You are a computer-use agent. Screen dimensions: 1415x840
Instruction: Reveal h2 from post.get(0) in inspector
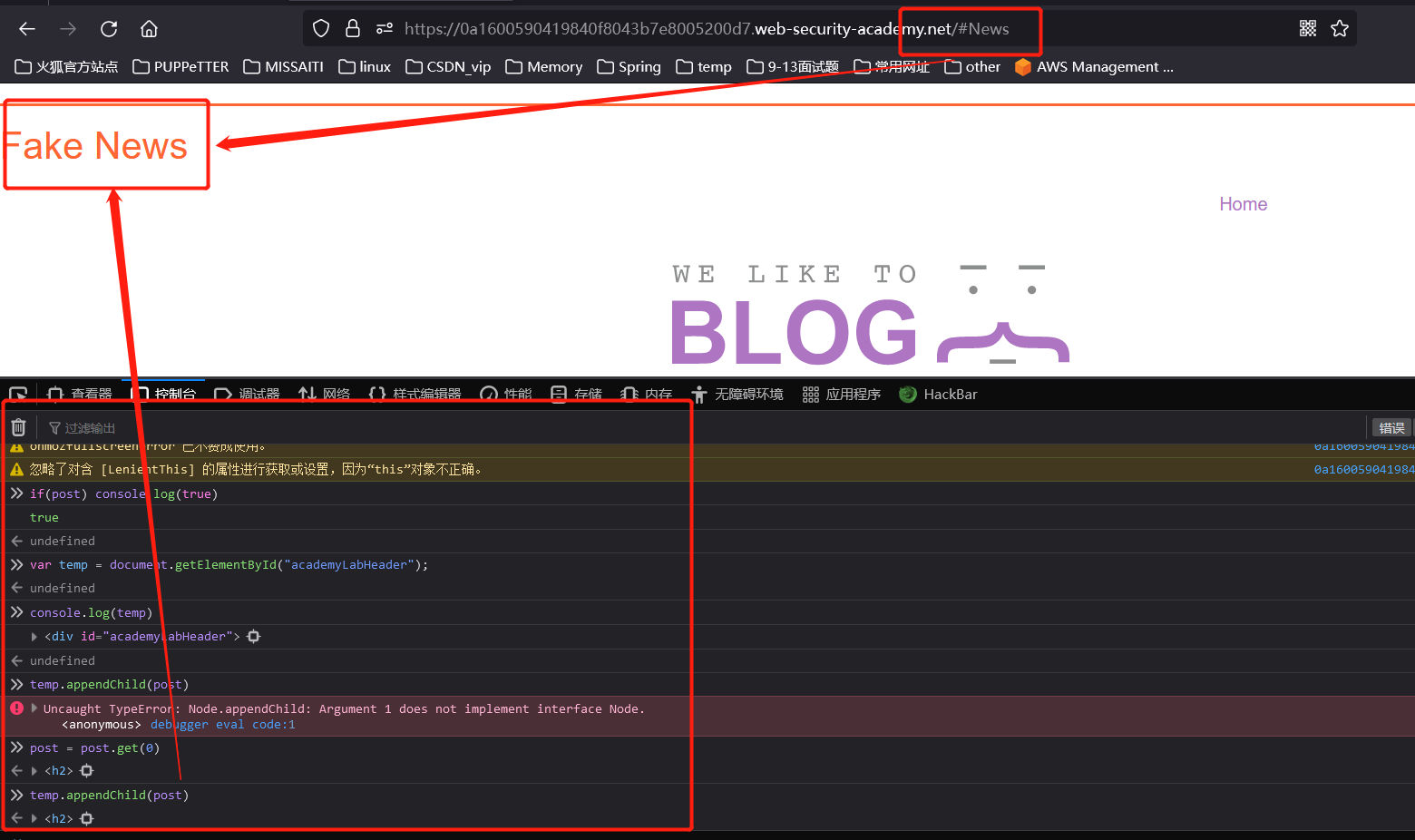click(x=87, y=771)
